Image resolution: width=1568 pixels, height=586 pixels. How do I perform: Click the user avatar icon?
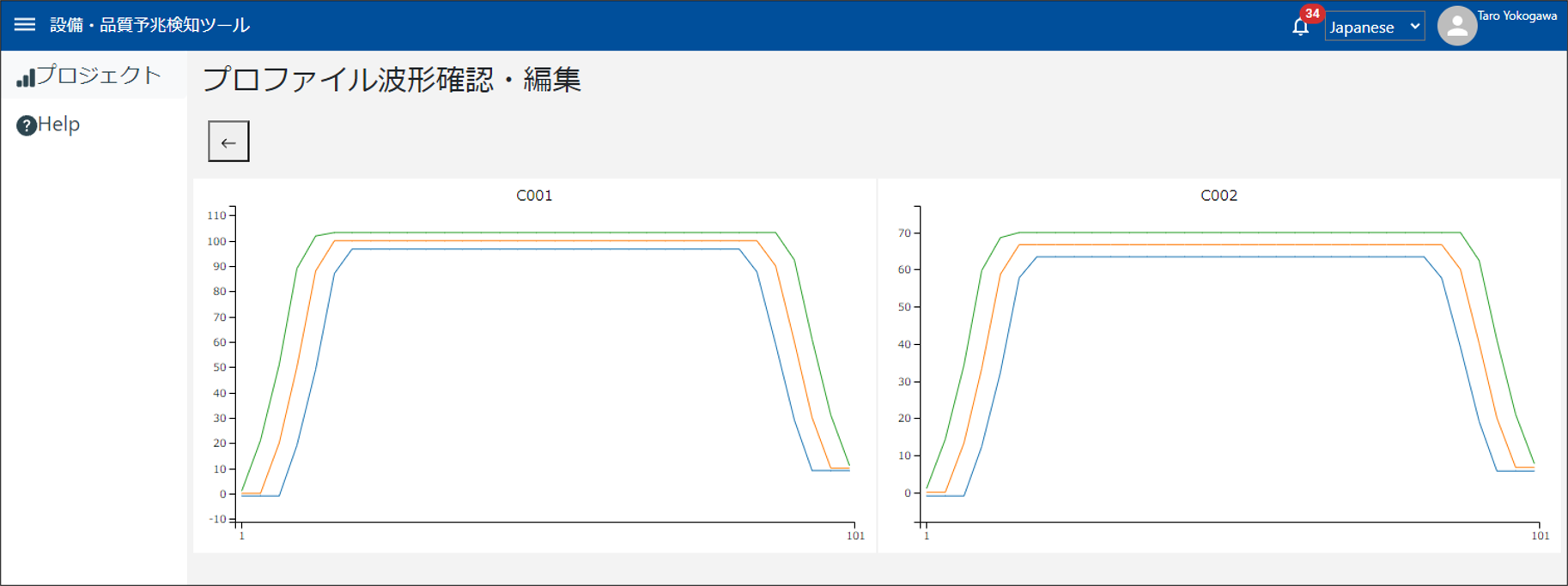click(x=1456, y=26)
